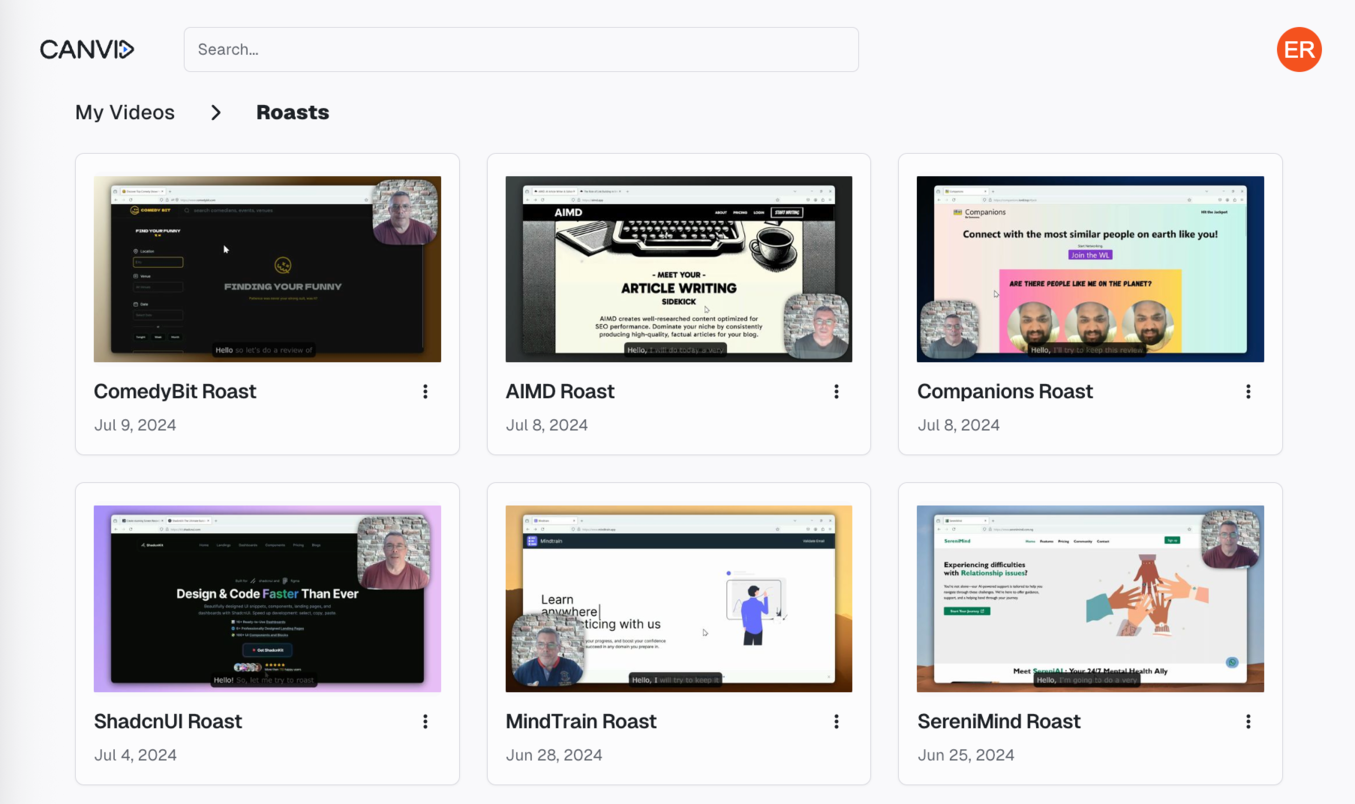Open the ComedyBit Roast options menu

(x=425, y=392)
